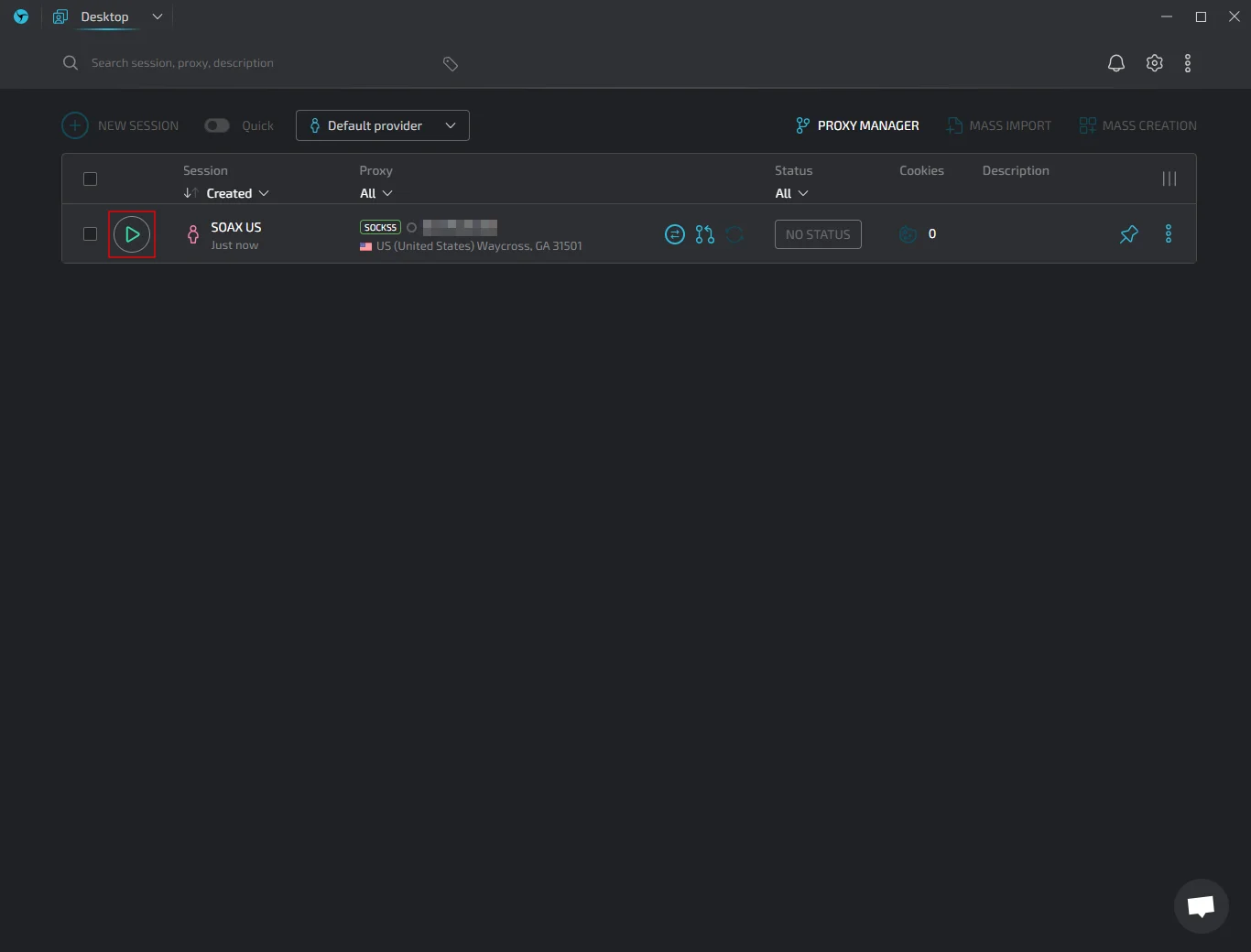The image size is (1251, 952).
Task: Expand the Status All filter dropdown
Action: [x=791, y=193]
